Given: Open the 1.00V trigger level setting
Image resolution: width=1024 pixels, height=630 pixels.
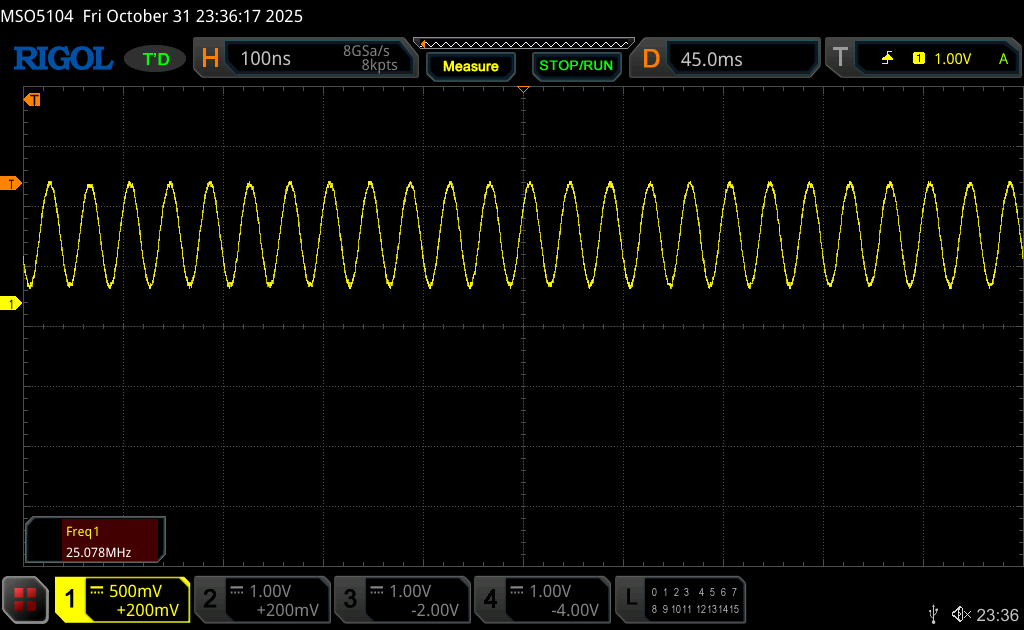Looking at the screenshot, I should pos(952,59).
